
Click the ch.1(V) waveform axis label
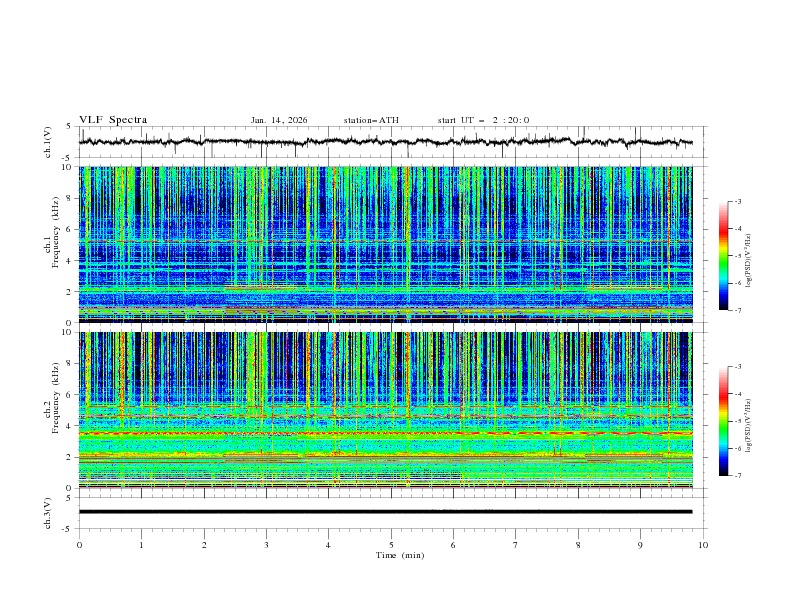50,142
